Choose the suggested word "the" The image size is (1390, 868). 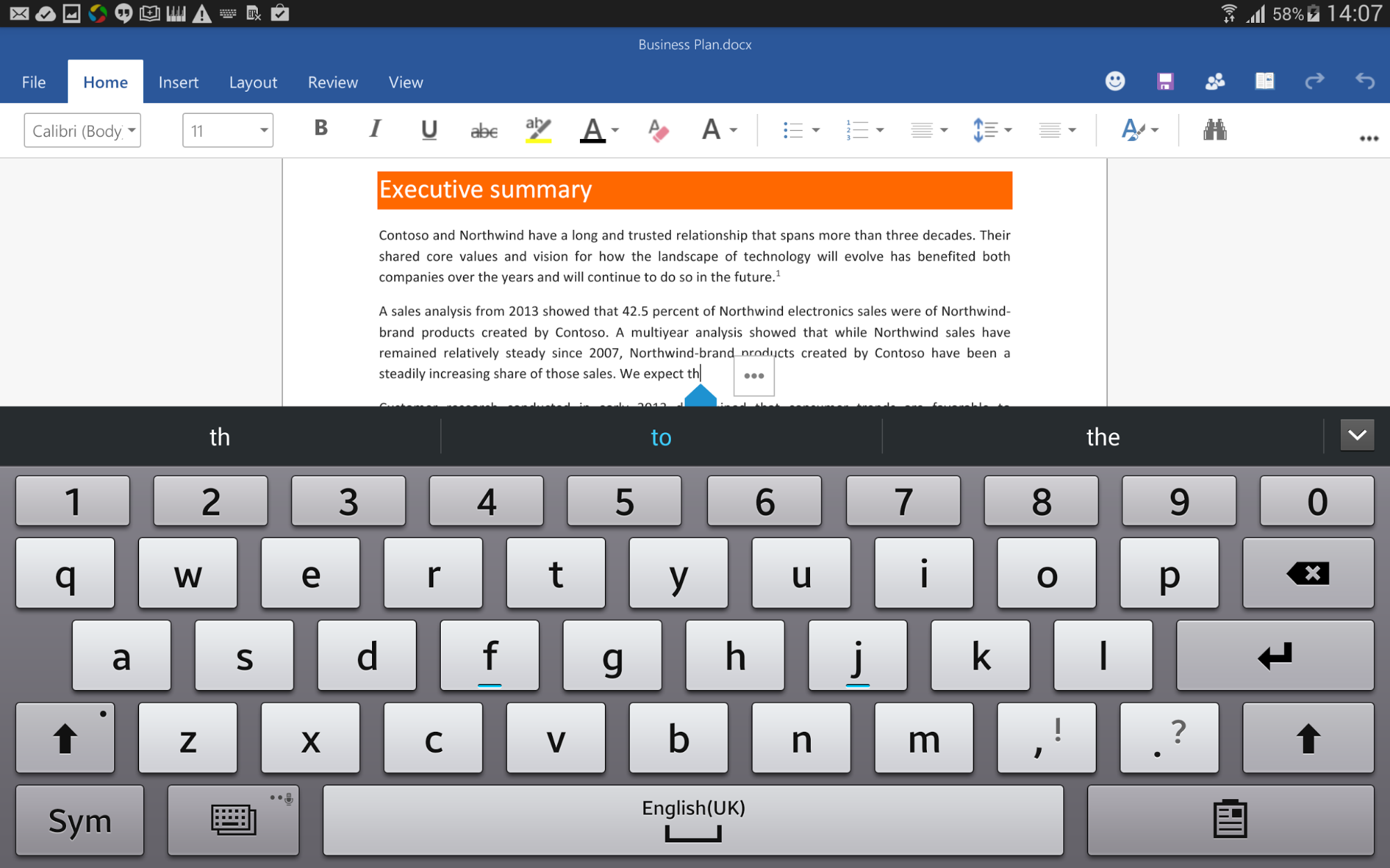tap(1102, 437)
